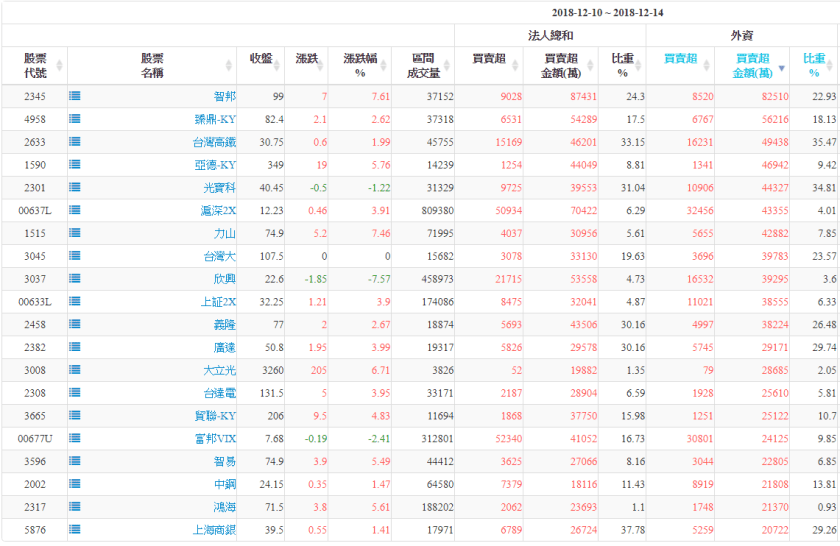Click the 法人總和 買賣超 column header

[487, 59]
